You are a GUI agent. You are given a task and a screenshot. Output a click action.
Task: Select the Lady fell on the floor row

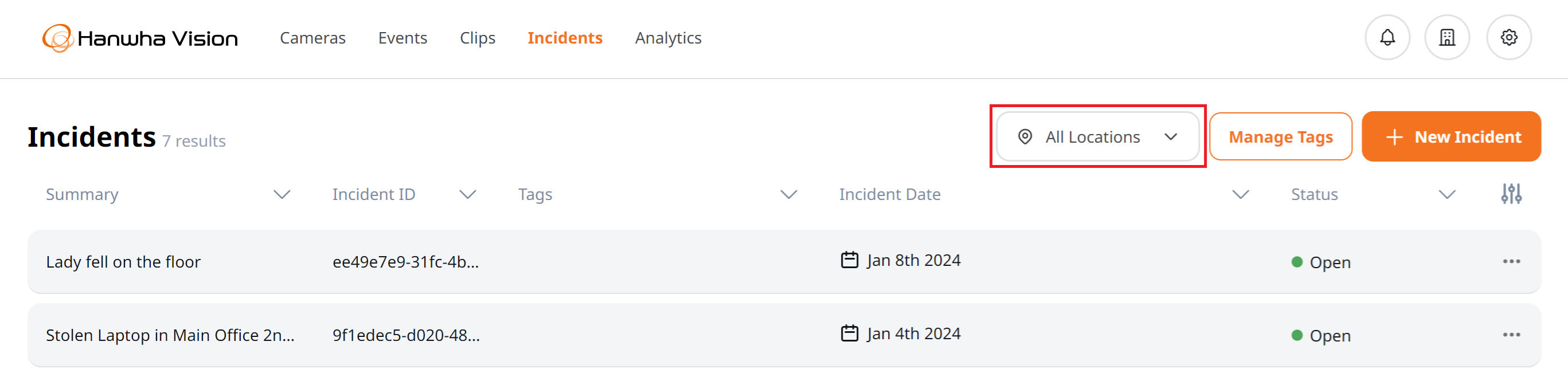point(784,261)
